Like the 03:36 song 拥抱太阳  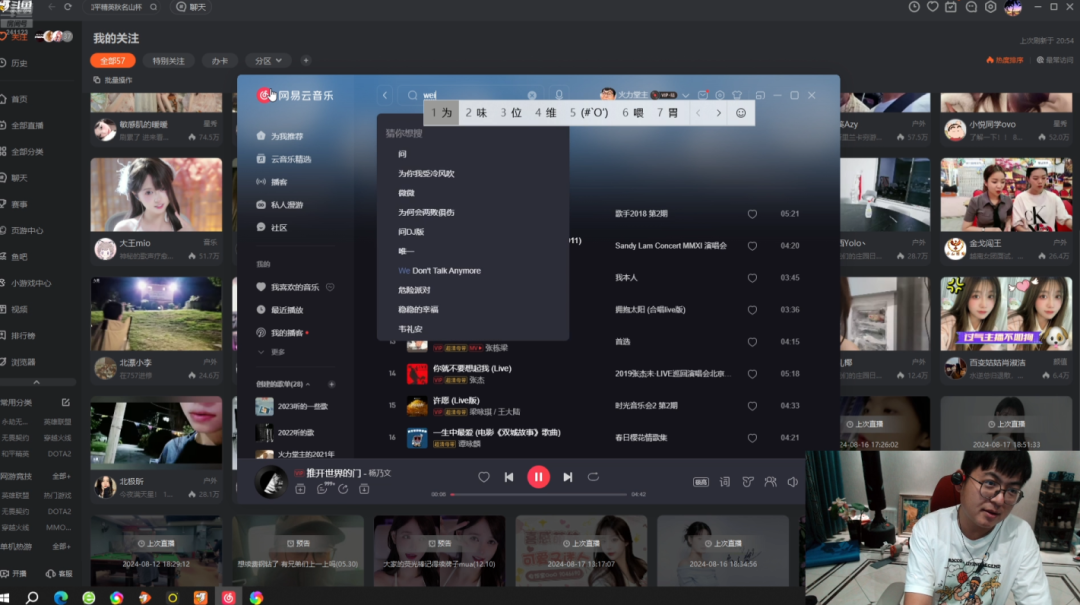[752, 310]
